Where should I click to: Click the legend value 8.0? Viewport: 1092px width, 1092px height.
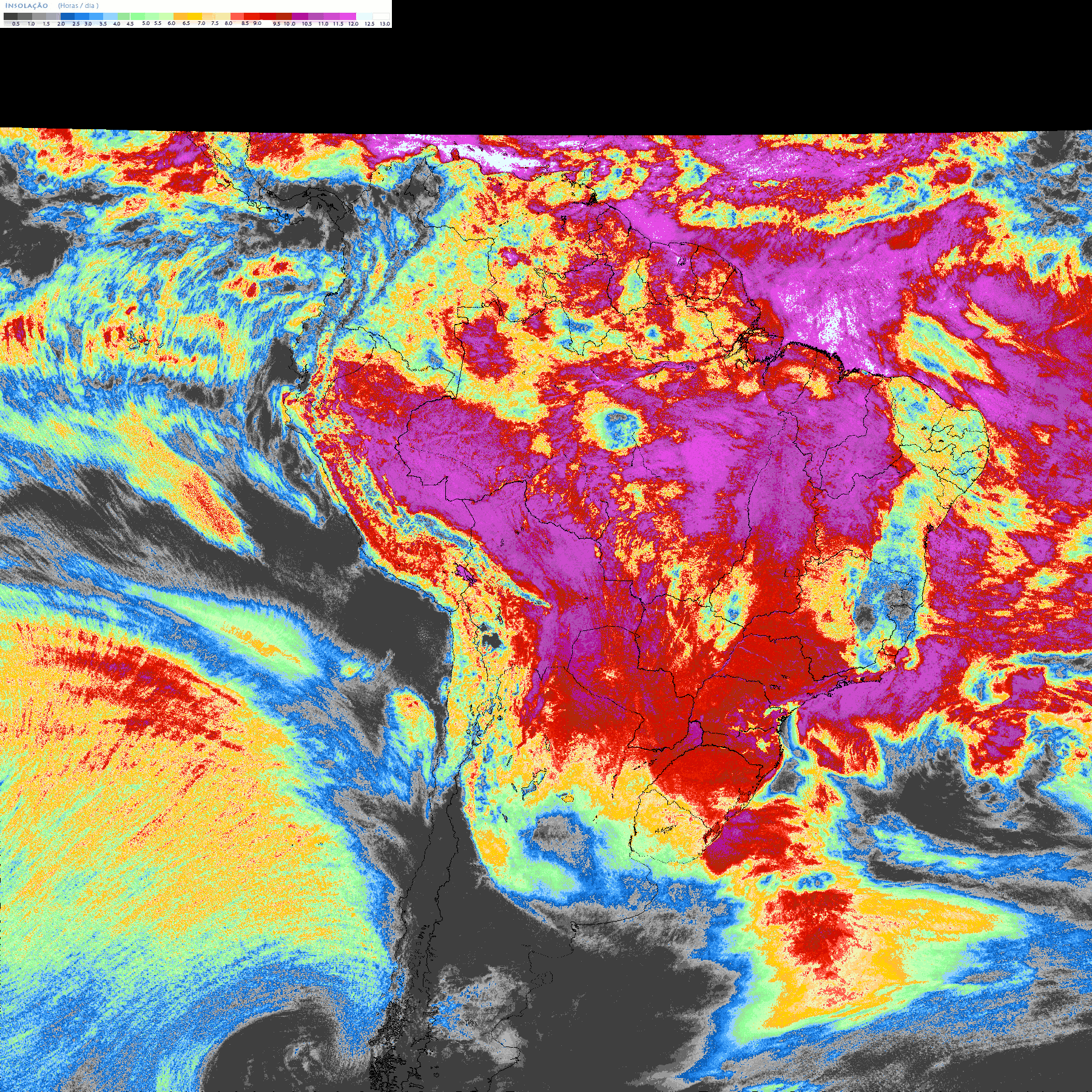[229, 23]
